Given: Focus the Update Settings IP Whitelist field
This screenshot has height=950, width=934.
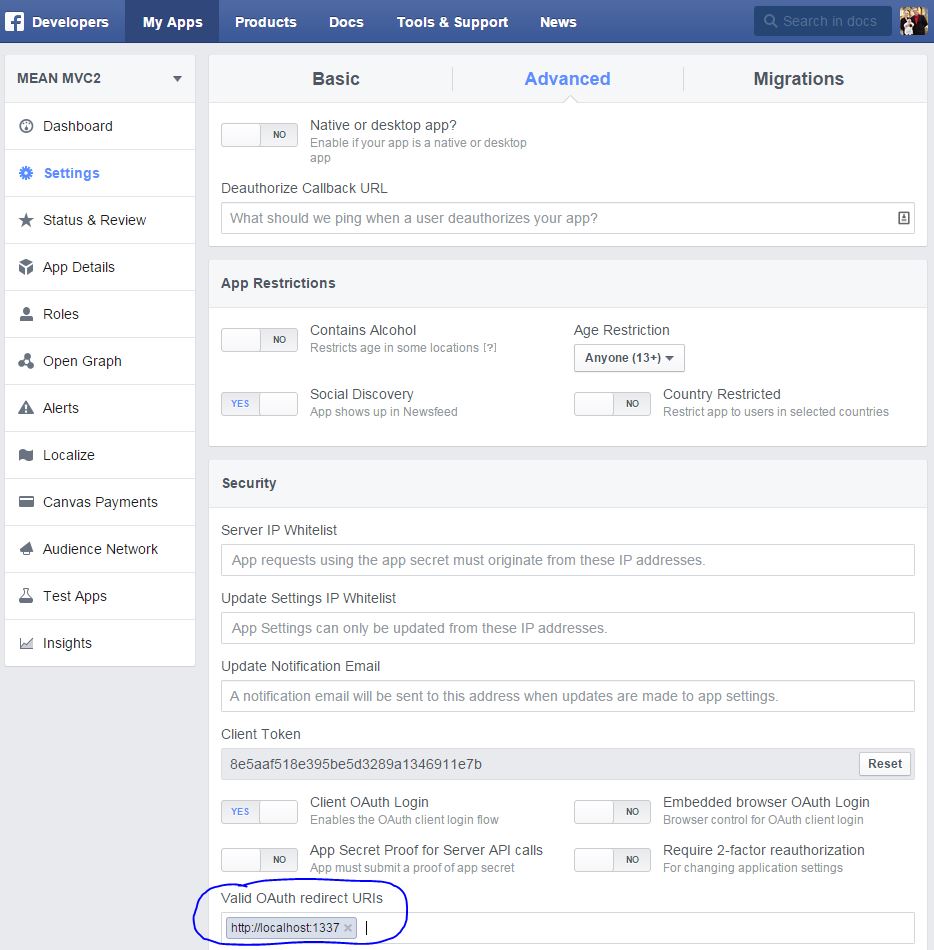Looking at the screenshot, I should [568, 628].
